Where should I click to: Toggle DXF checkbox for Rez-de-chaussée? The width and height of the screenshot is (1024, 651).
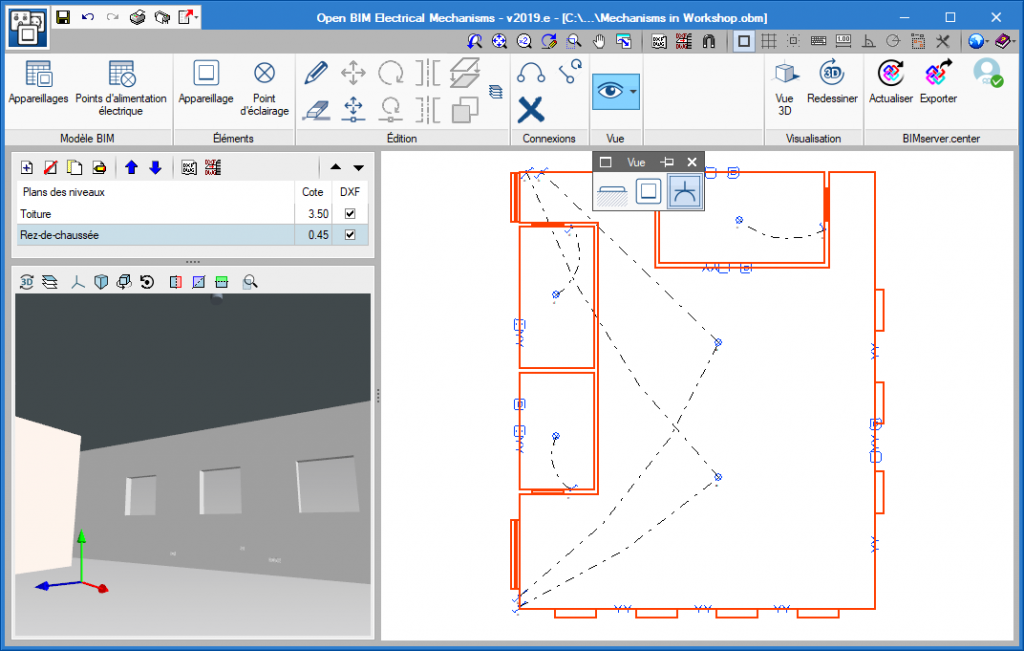click(350, 235)
